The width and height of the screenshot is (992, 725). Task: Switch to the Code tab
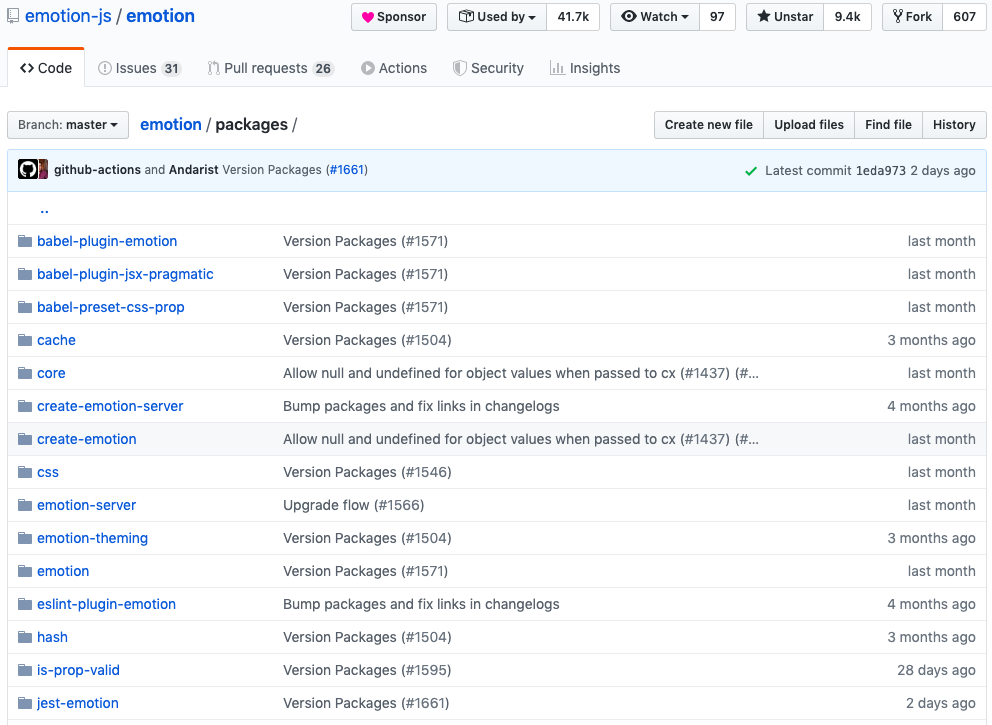[46, 68]
